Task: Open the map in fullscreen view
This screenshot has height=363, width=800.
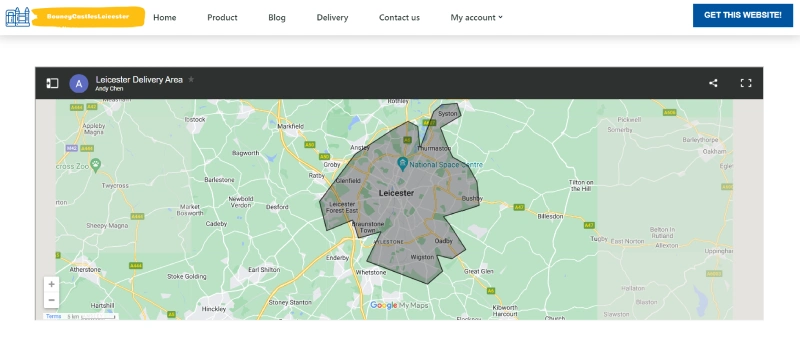Action: [746, 83]
